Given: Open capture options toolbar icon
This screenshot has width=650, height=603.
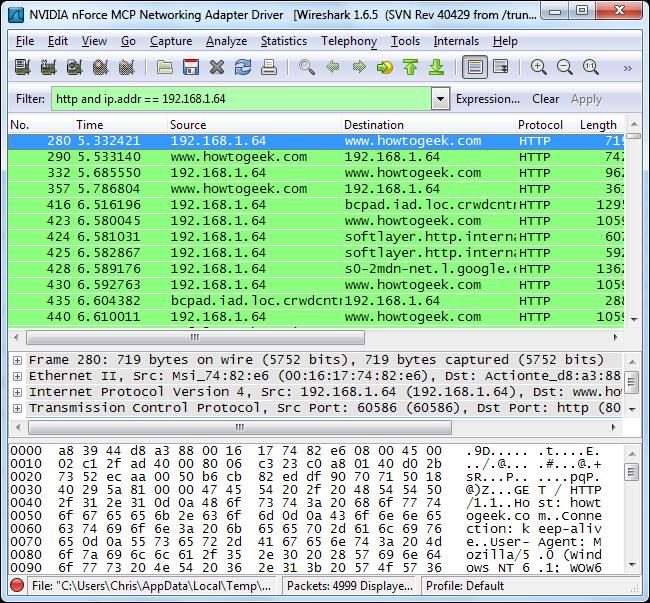Looking at the screenshot, I should 49,67.
